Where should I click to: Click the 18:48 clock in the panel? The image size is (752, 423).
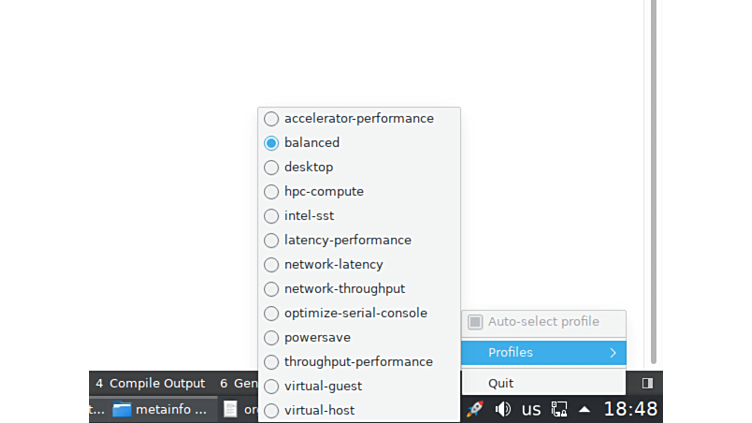pos(630,409)
